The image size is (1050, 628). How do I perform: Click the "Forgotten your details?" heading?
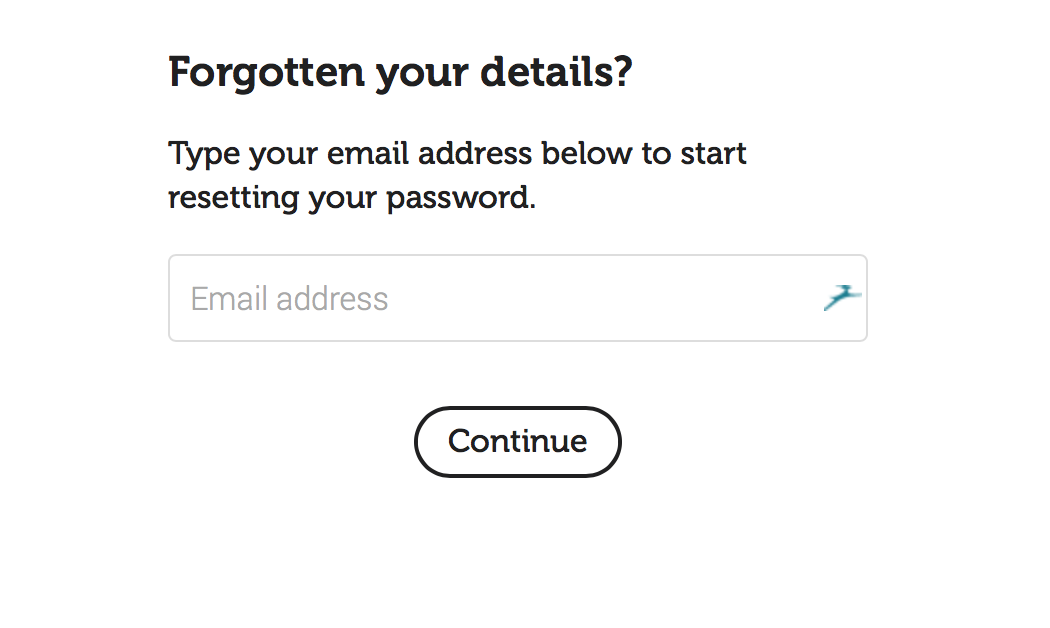[400, 74]
